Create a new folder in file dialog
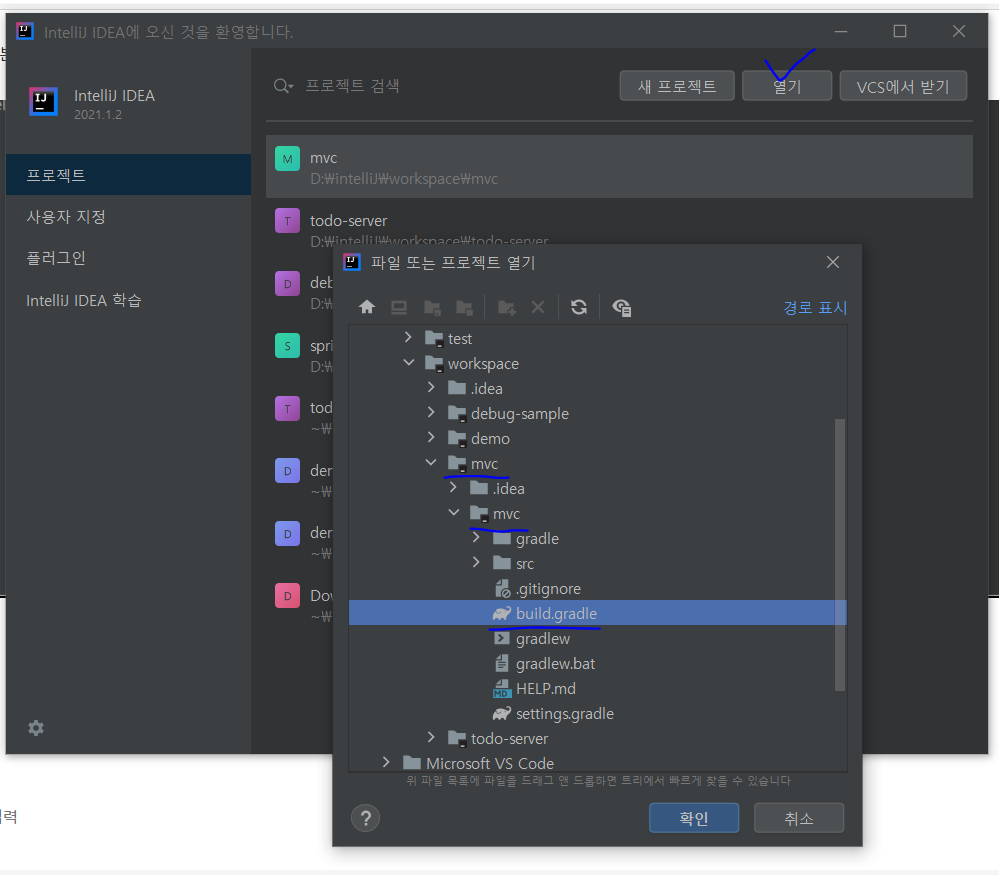999x875 pixels. click(x=507, y=308)
